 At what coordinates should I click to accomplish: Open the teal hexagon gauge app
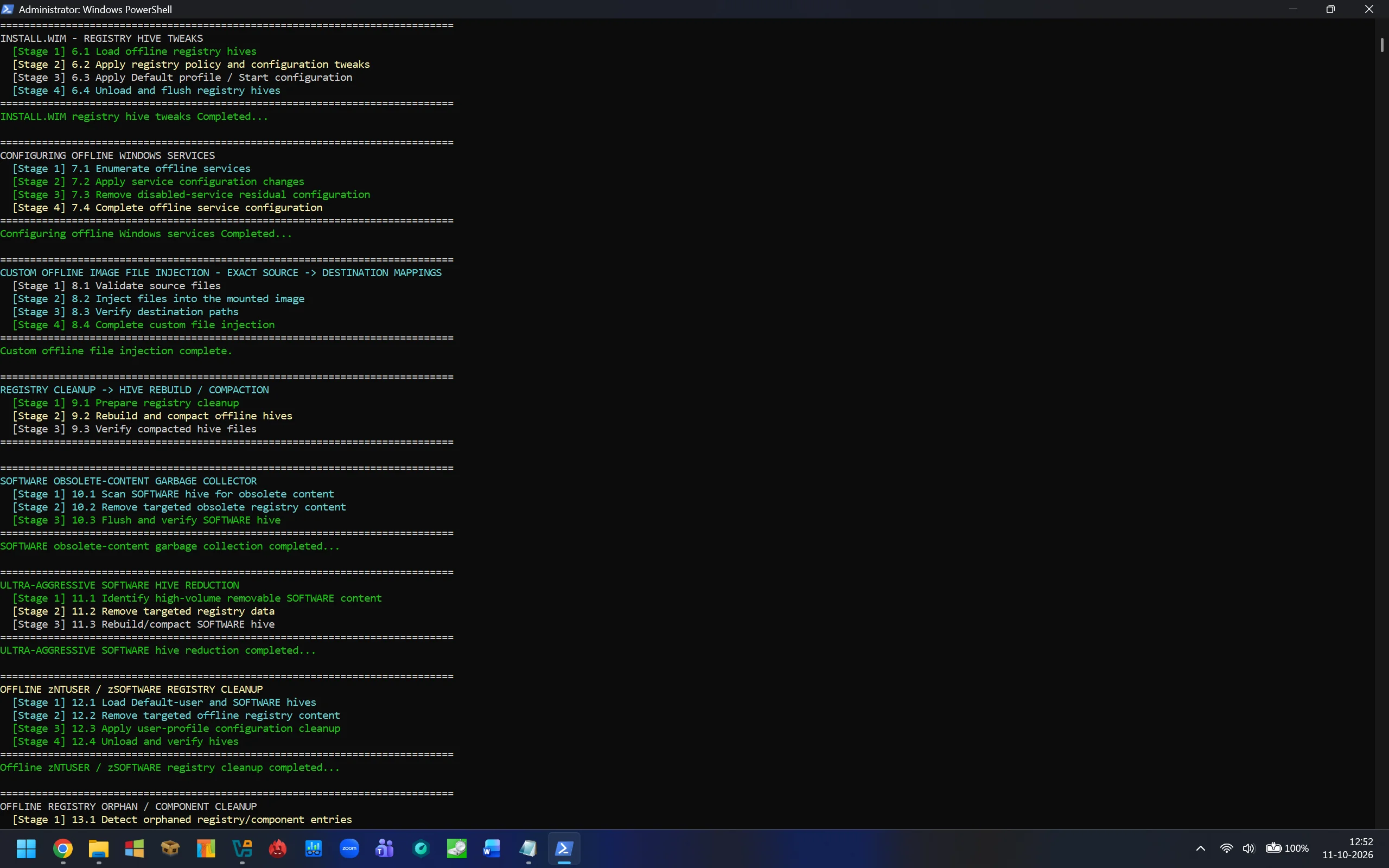[x=421, y=848]
